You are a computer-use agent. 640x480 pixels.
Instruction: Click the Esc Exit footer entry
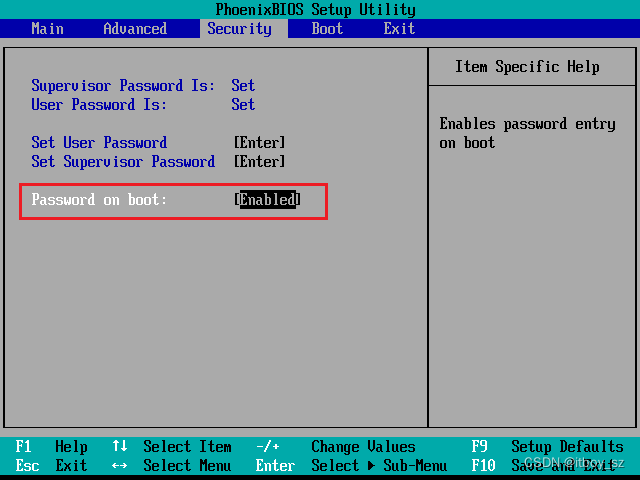tap(51, 465)
